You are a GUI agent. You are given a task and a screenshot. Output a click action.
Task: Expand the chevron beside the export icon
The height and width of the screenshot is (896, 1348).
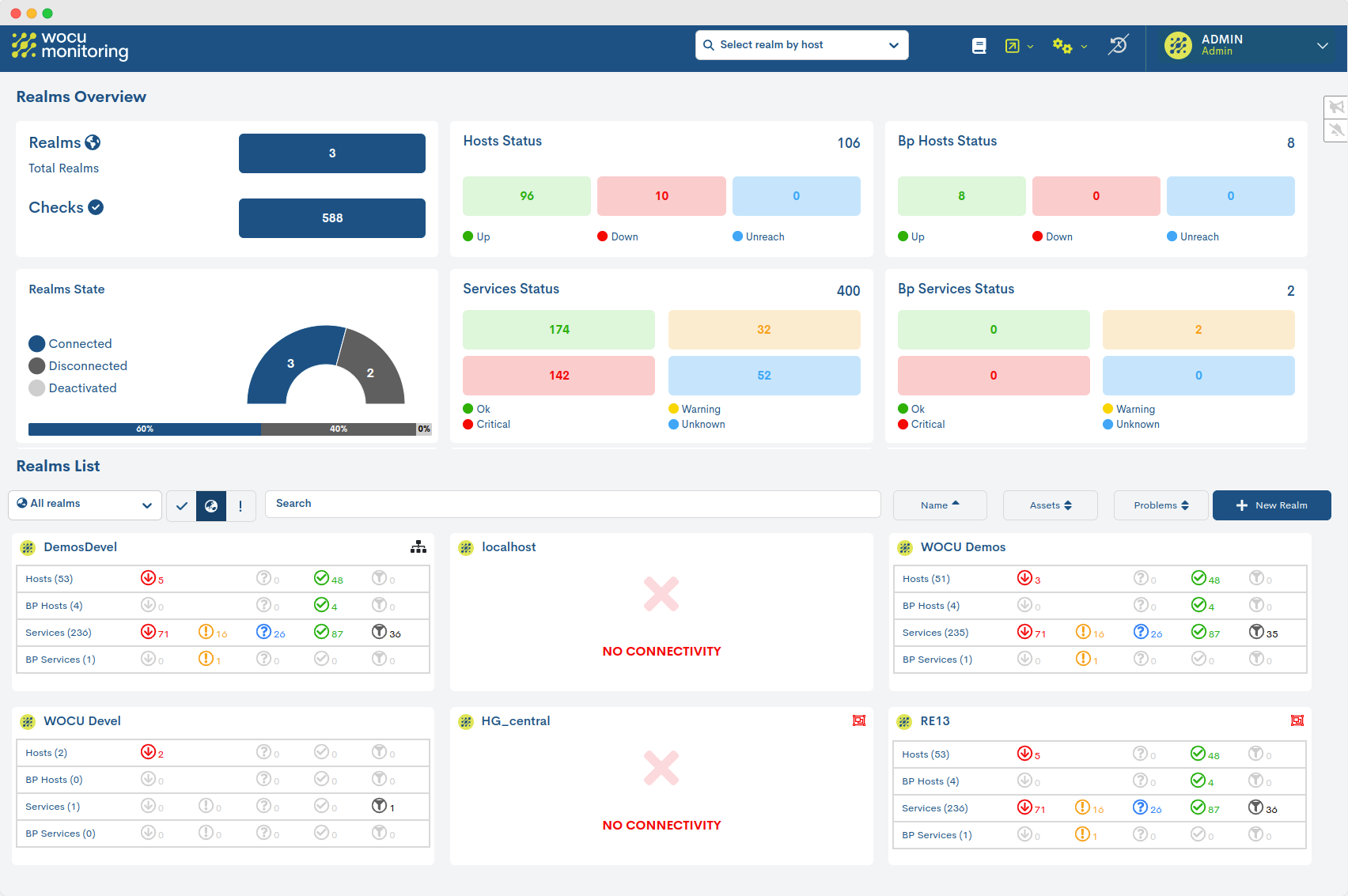pyautogui.click(x=1030, y=47)
